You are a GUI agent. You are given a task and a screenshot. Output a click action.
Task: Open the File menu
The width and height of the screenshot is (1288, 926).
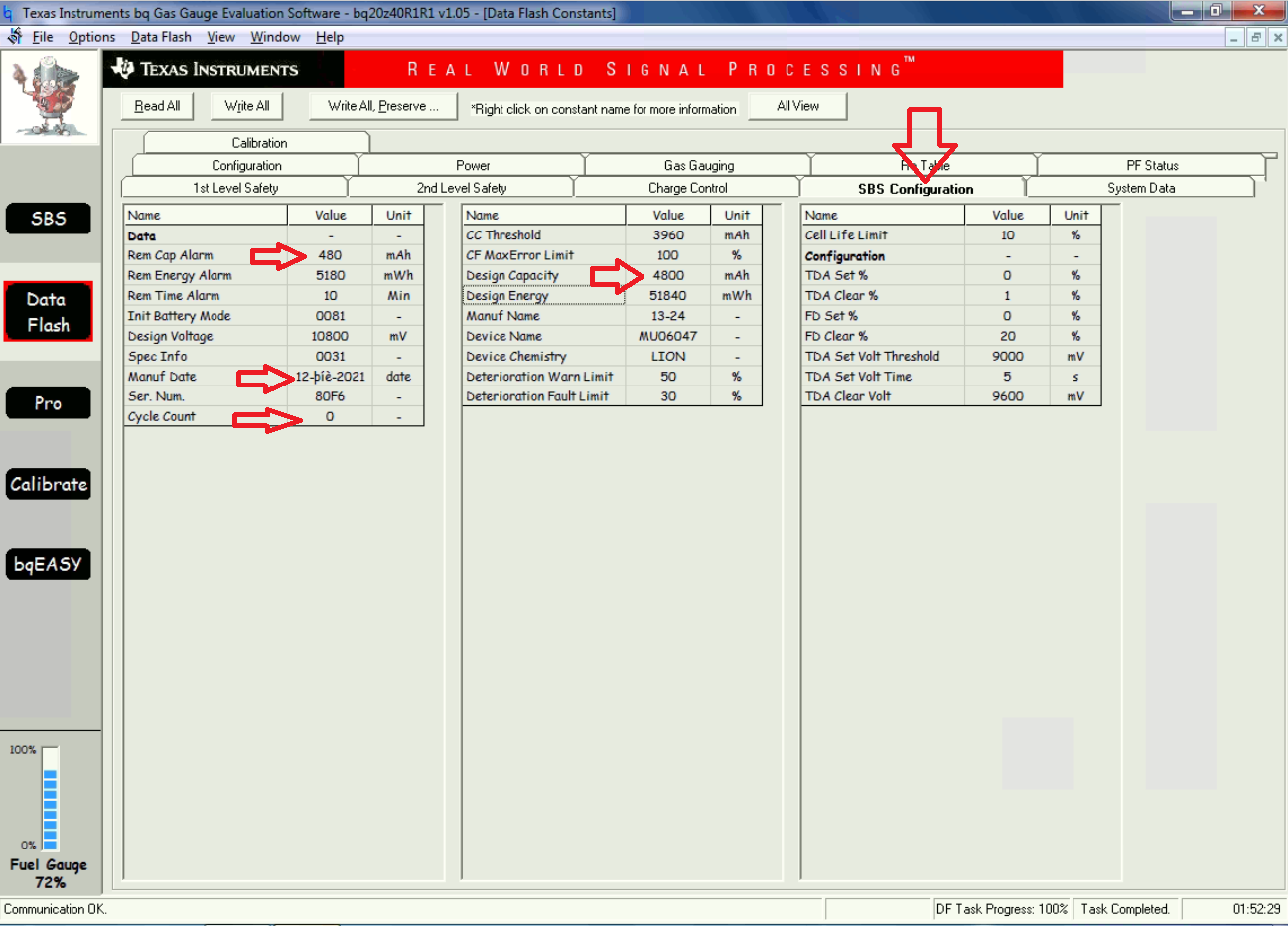point(43,37)
